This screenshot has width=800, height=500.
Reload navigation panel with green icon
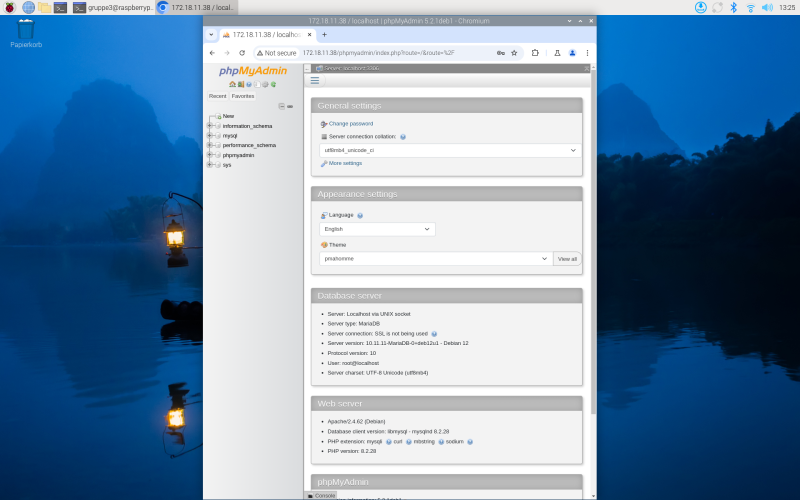click(x=273, y=84)
